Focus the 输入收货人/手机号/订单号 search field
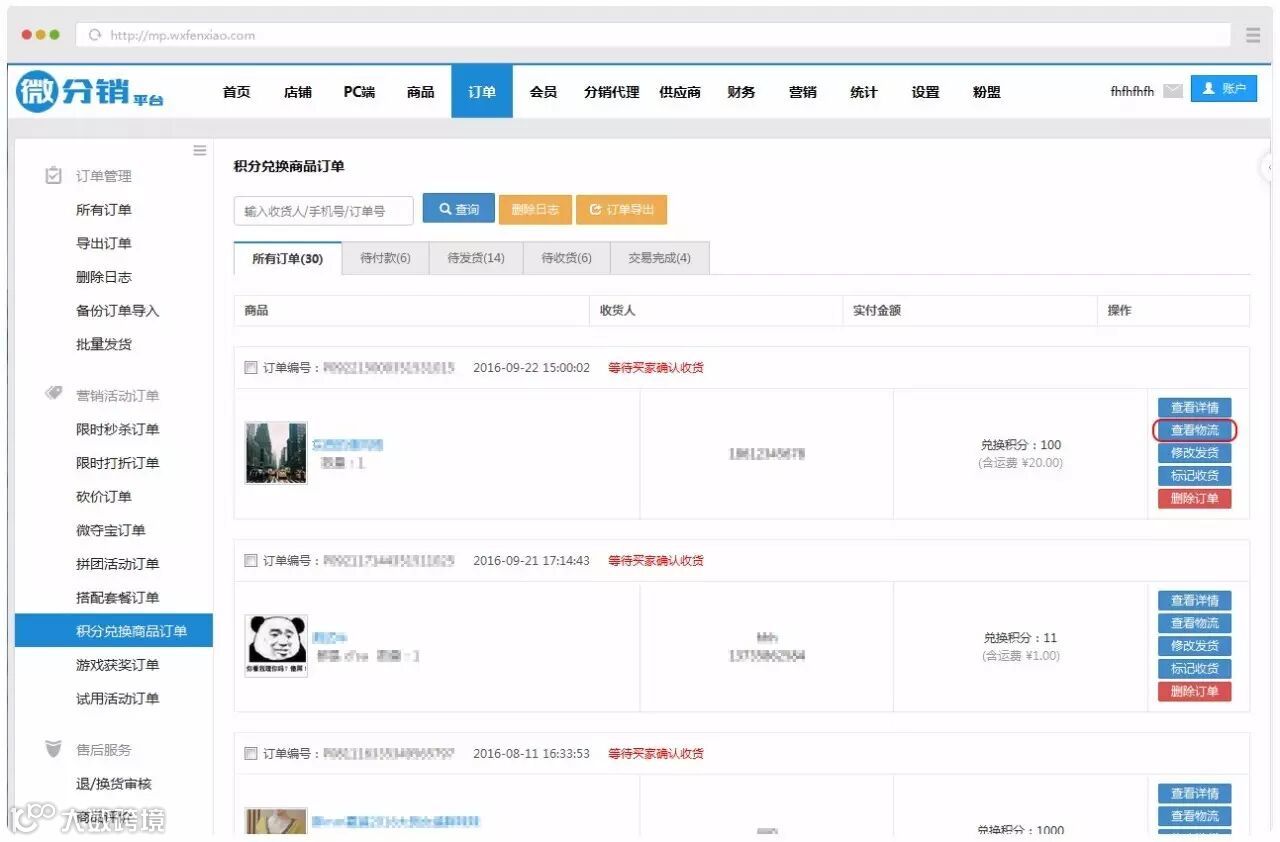This screenshot has height=842, width=1280. [324, 211]
